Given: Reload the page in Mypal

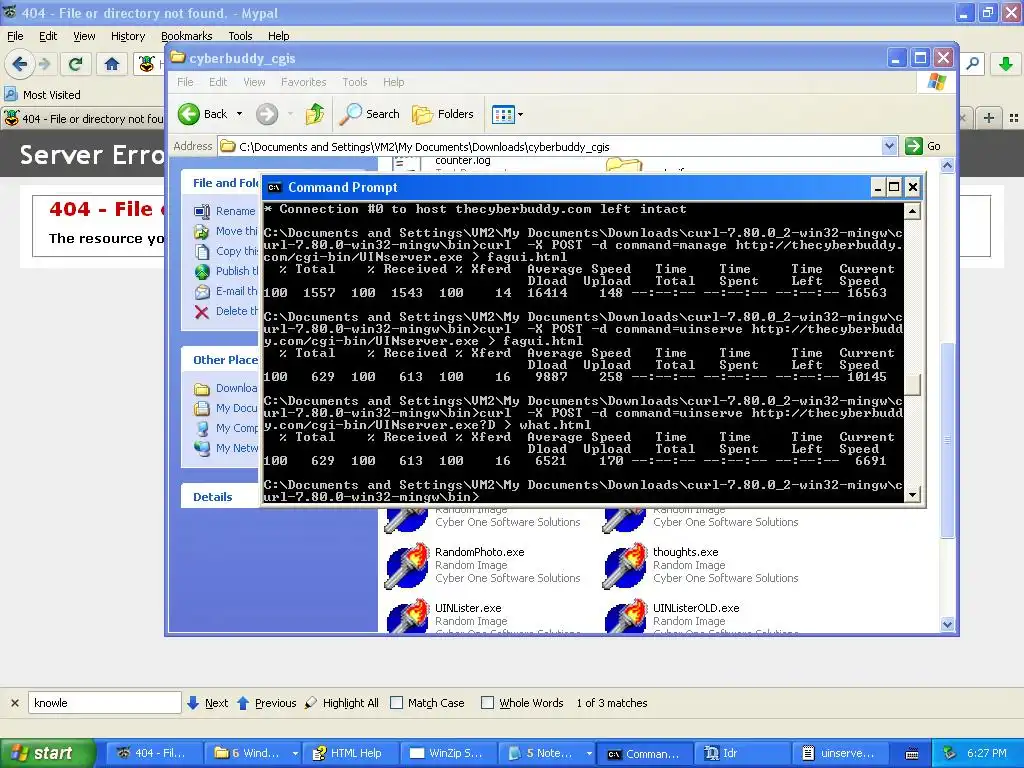Looking at the screenshot, I should tap(75, 64).
